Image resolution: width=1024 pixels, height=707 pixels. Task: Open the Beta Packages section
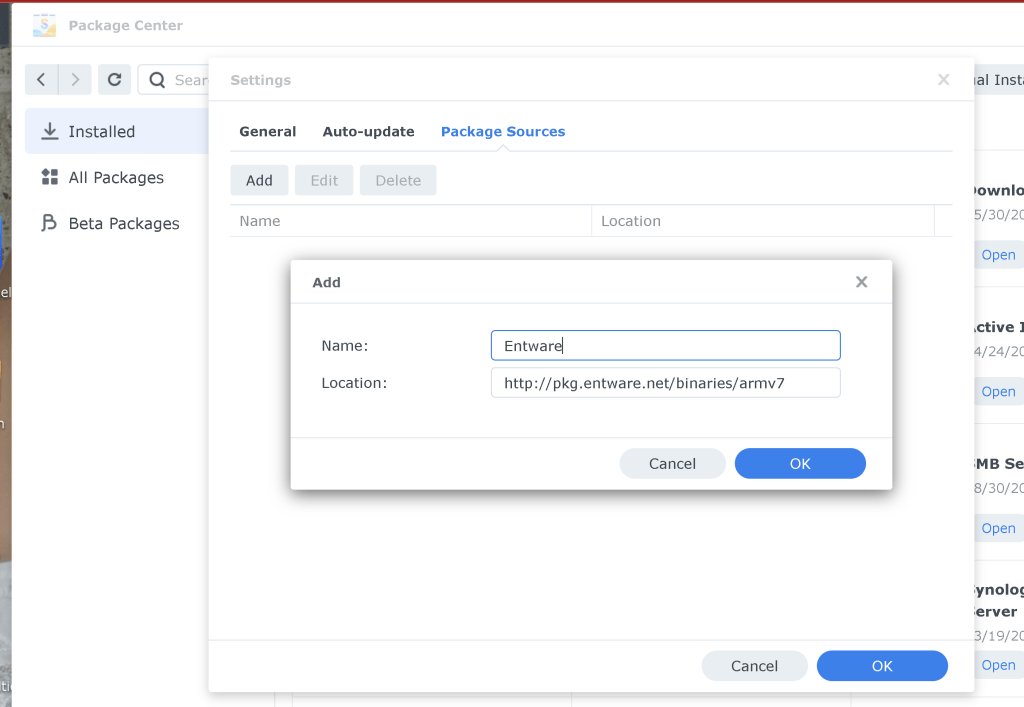(116, 223)
